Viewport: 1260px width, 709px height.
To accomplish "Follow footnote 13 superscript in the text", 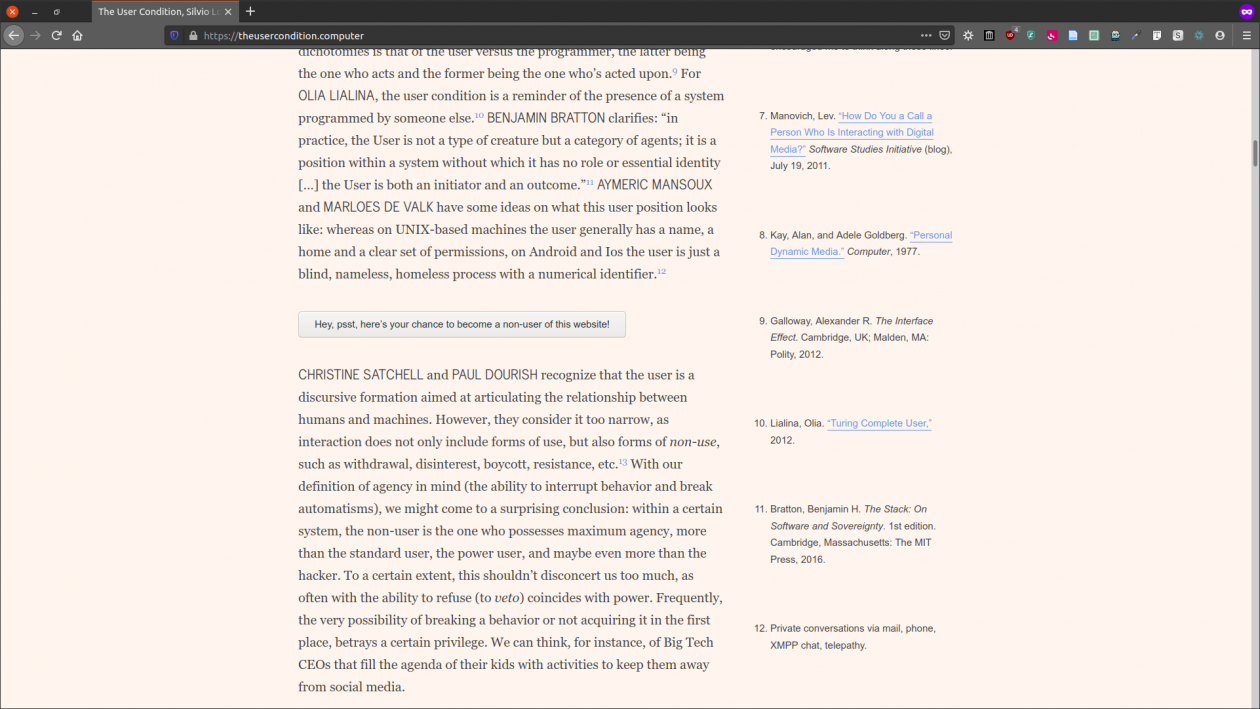I will click(623, 462).
